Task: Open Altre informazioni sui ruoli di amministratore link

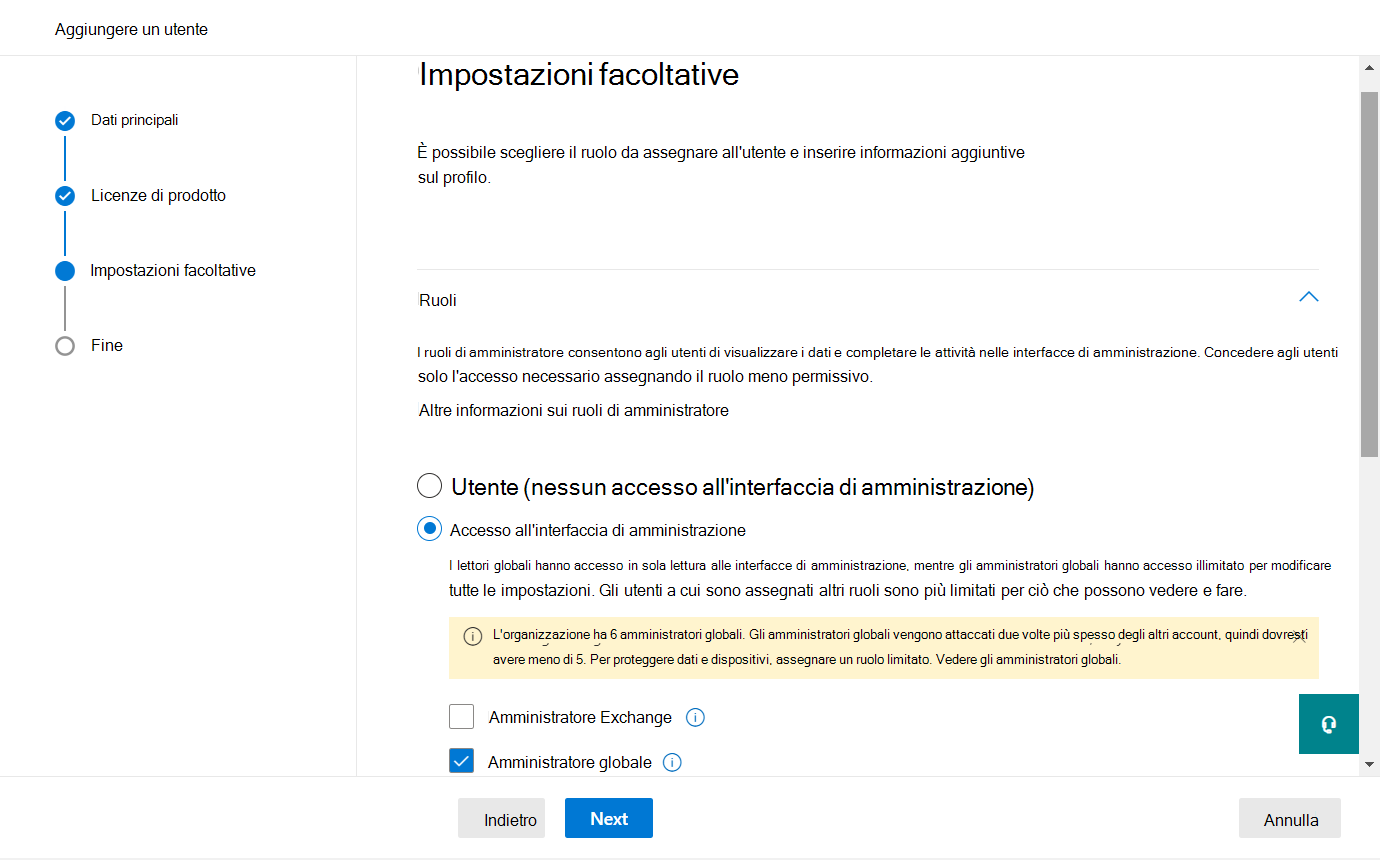Action: coord(574,410)
